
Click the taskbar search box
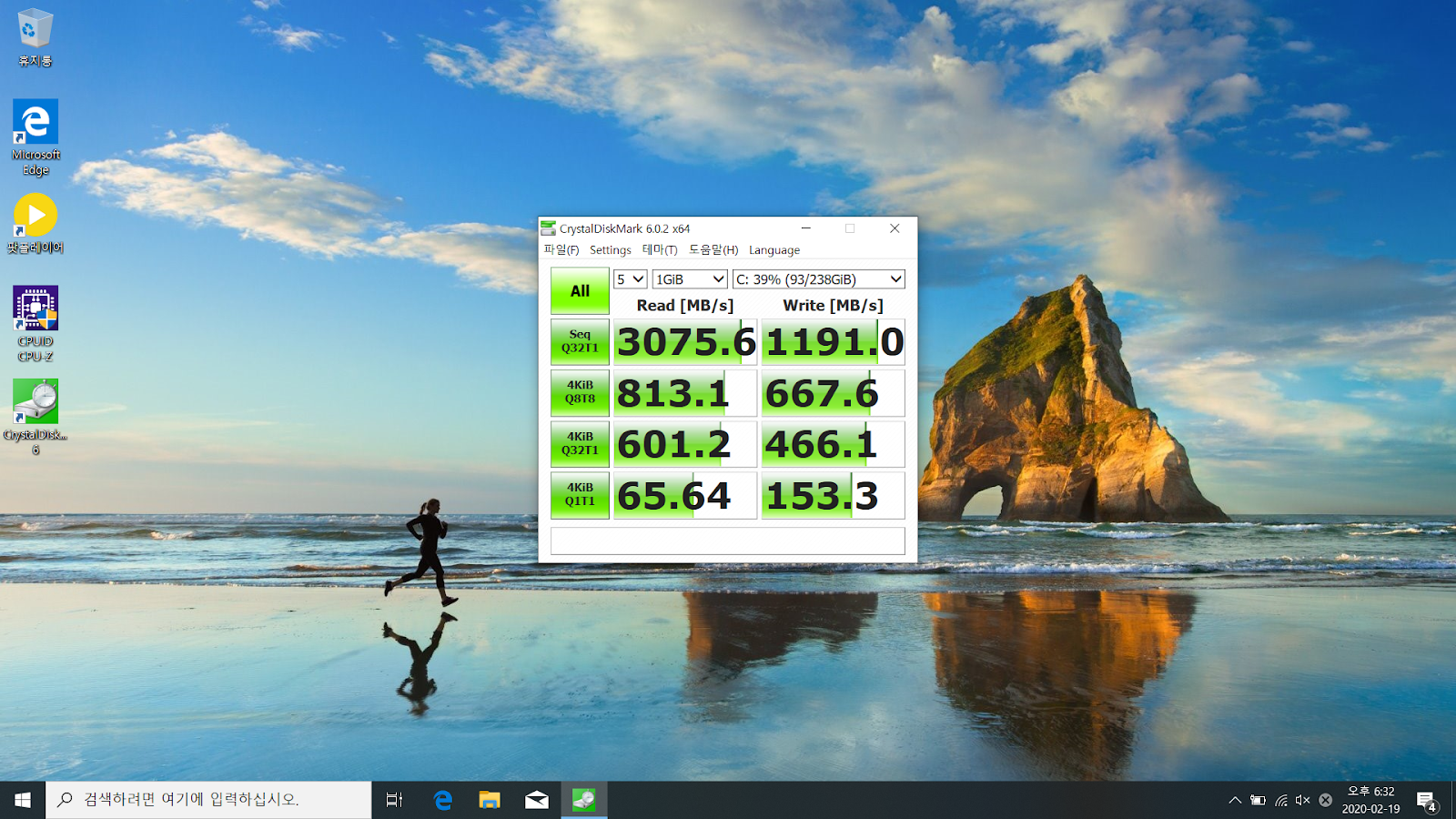pyautogui.click(x=208, y=800)
